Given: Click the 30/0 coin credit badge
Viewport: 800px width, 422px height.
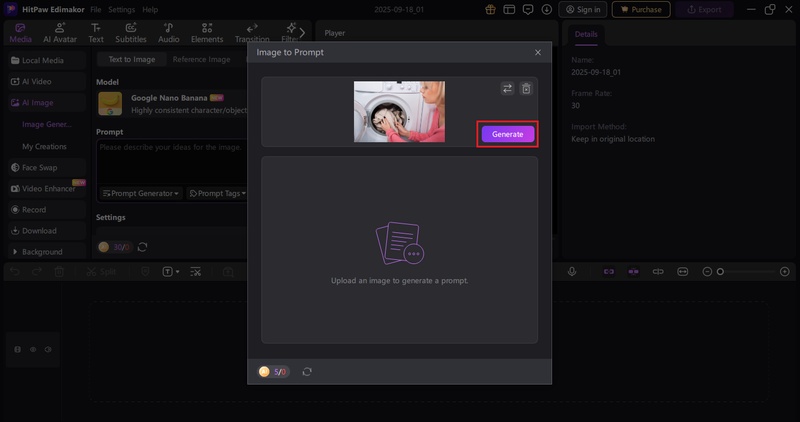Looking at the screenshot, I should (x=114, y=247).
